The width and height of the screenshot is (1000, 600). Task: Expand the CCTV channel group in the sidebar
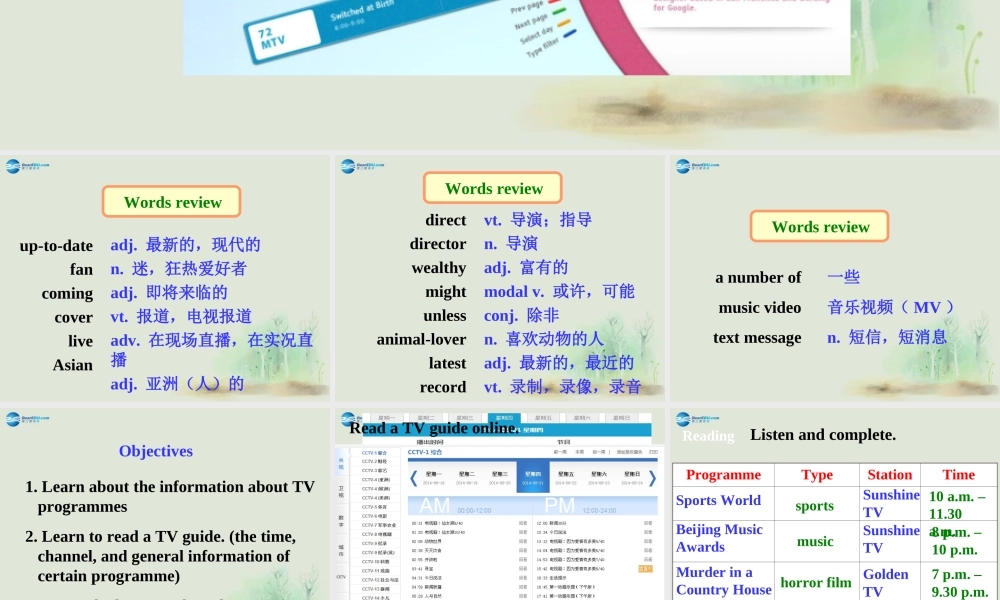point(341,577)
